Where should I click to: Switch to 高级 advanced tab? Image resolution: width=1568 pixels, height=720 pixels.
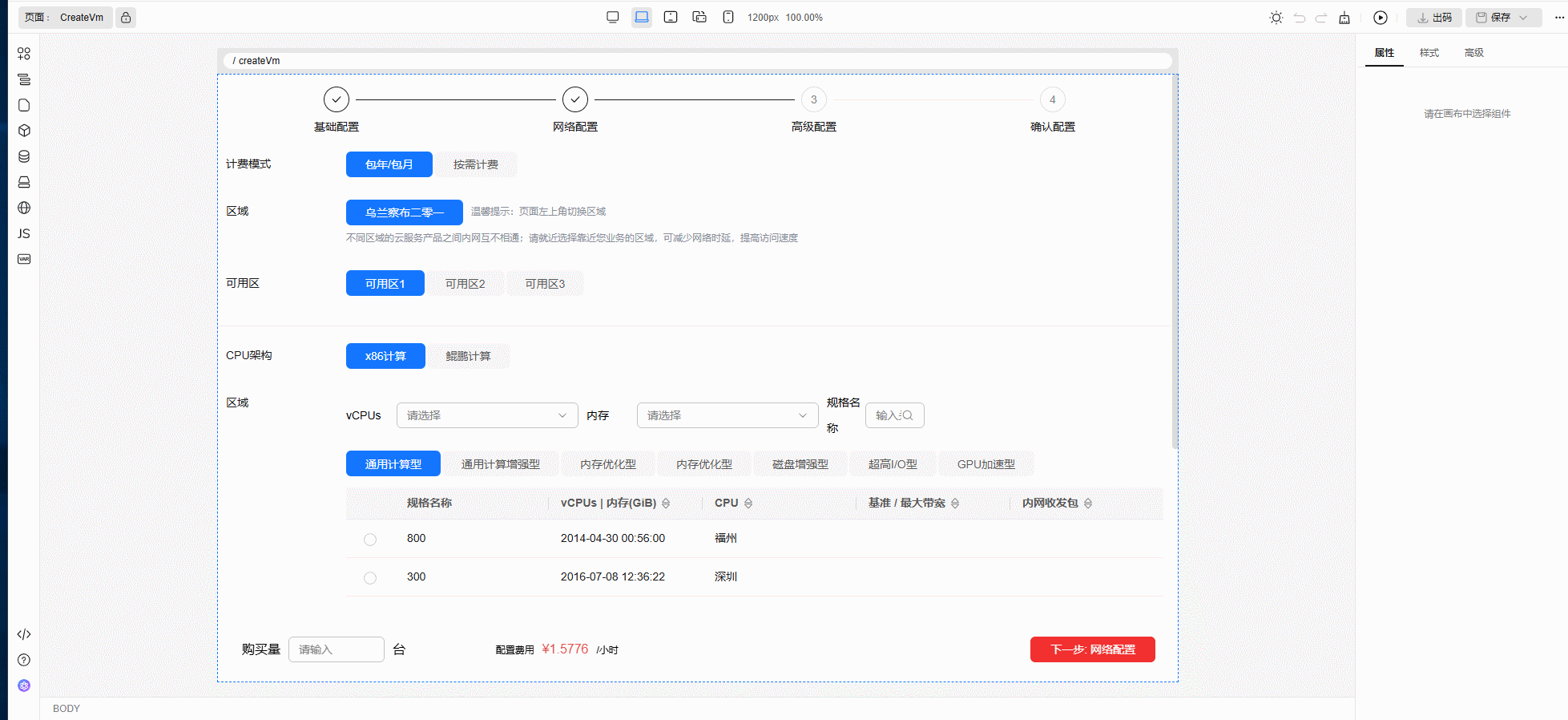point(1474,53)
